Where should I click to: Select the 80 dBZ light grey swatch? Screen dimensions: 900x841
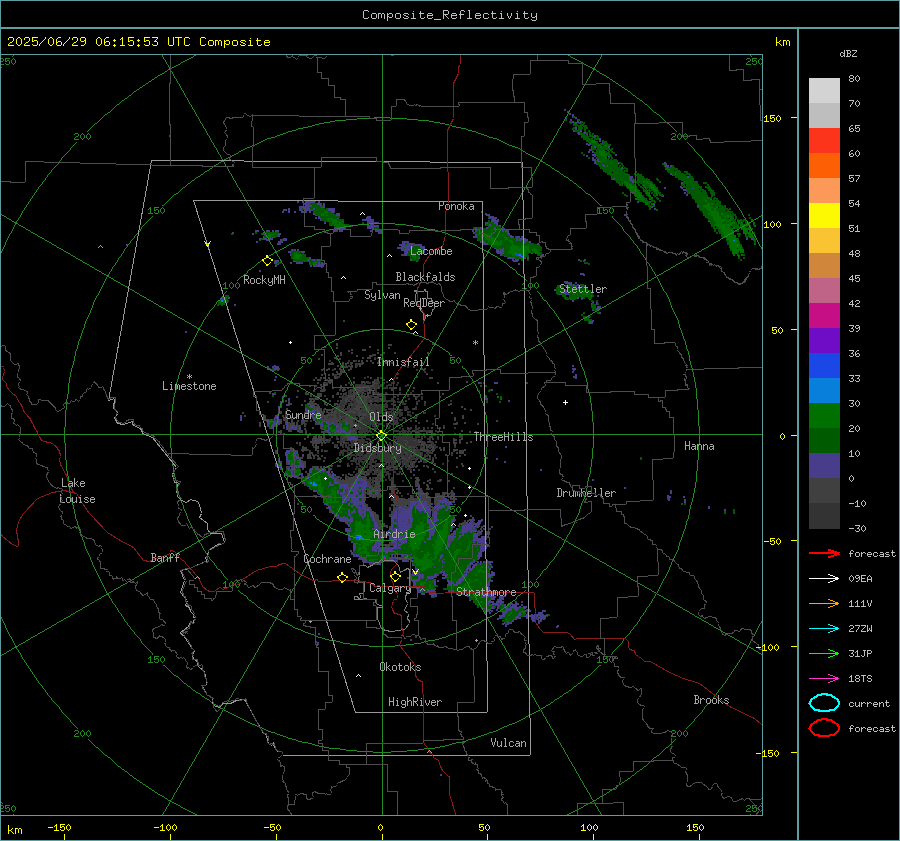click(x=824, y=91)
